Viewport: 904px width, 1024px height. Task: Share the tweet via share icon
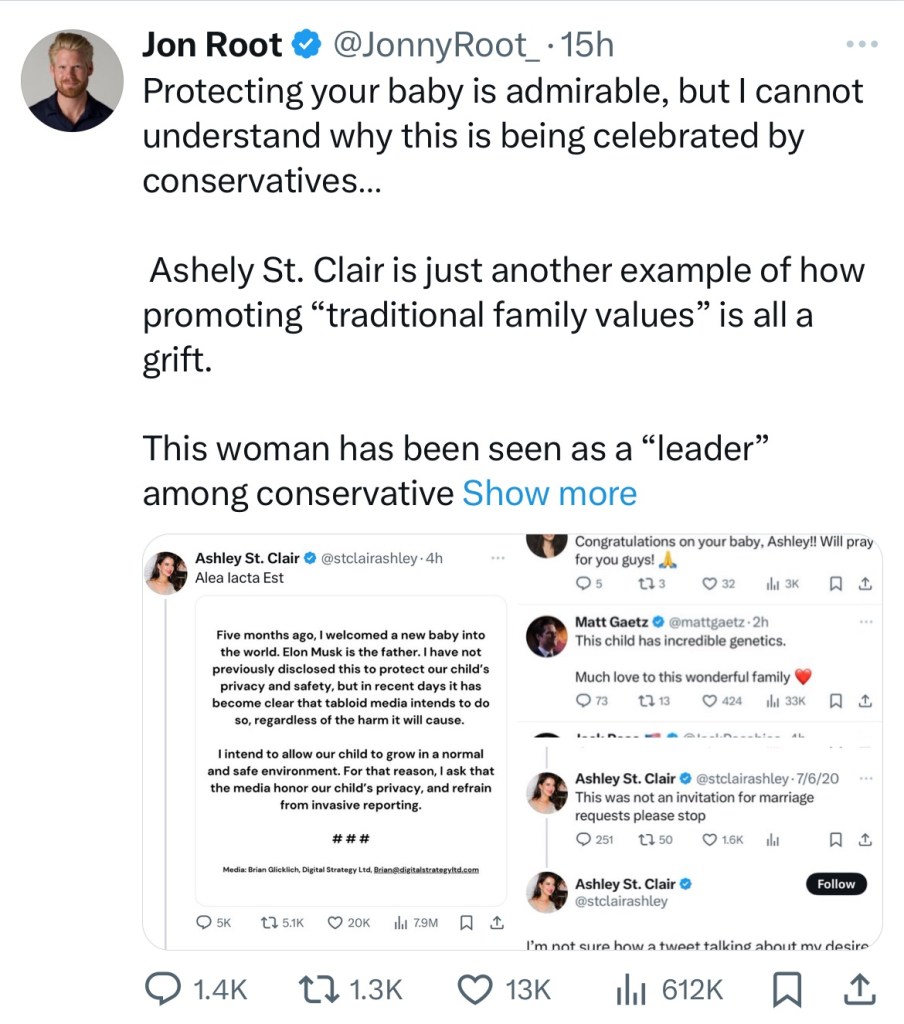point(861,989)
